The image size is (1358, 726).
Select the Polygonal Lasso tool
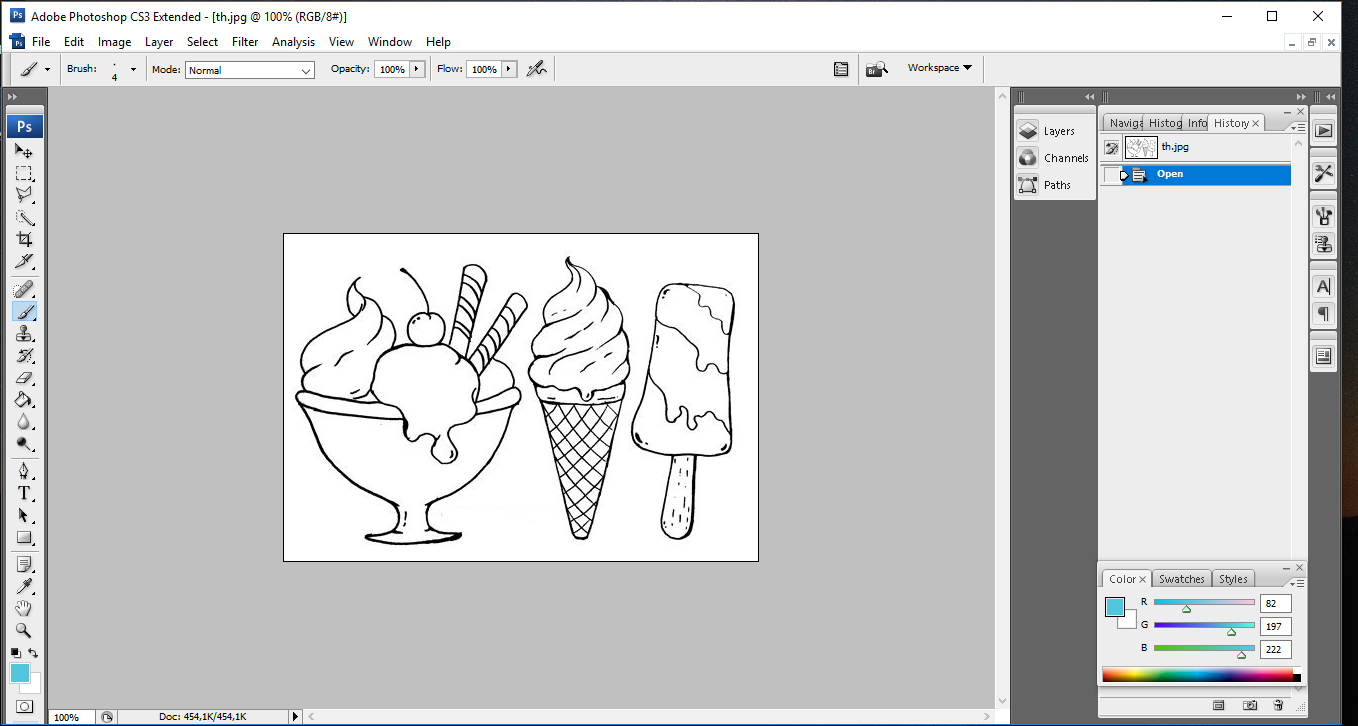pos(24,195)
